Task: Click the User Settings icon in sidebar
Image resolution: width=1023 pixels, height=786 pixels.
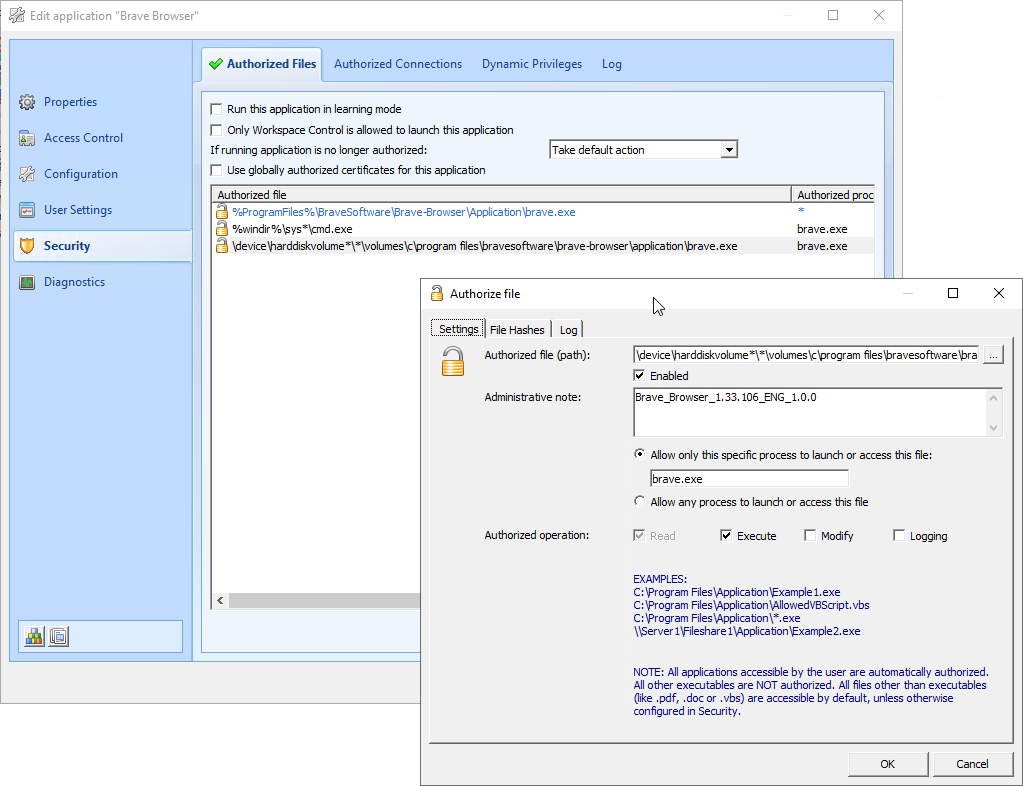Action: tap(27, 210)
